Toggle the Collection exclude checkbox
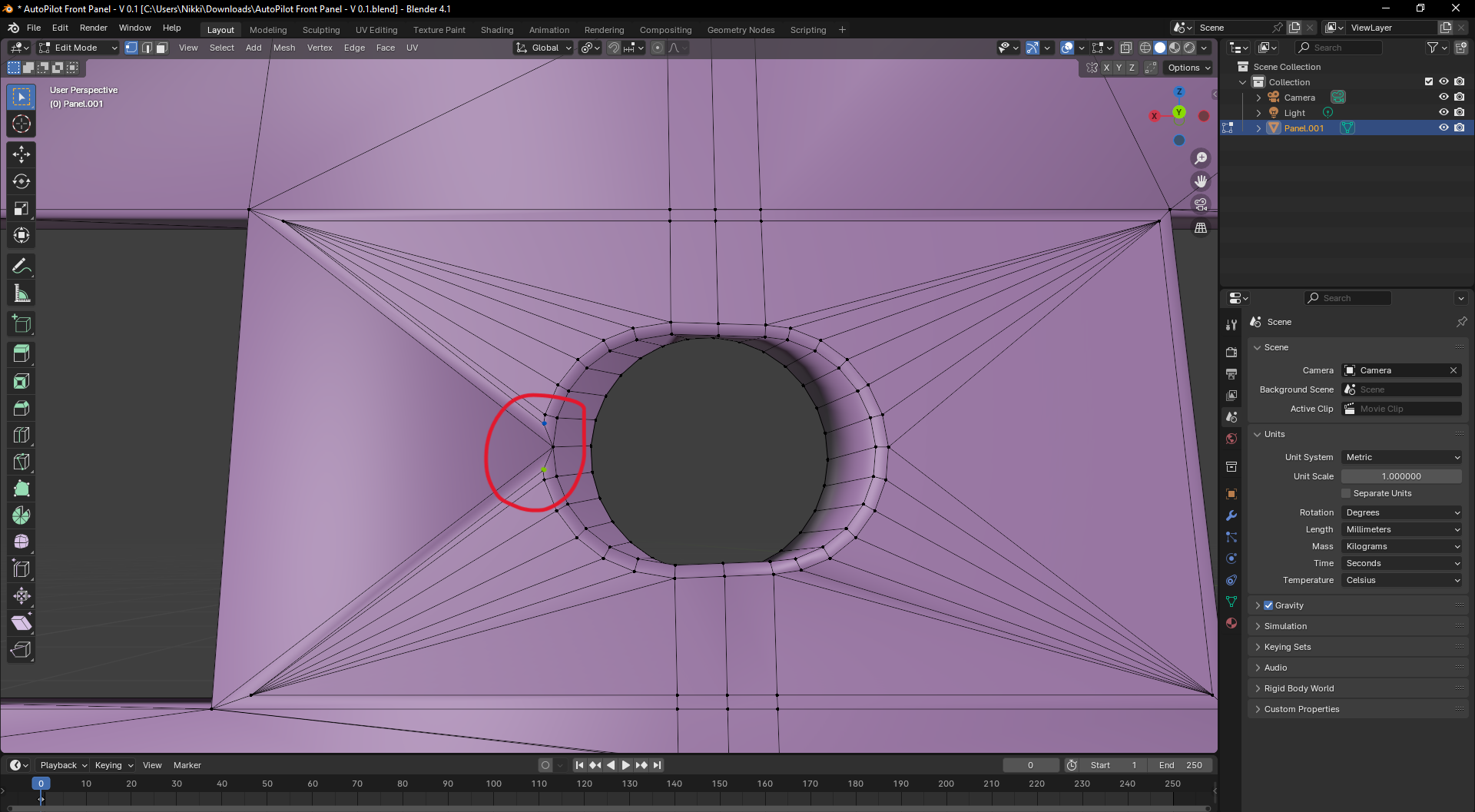The width and height of the screenshot is (1475, 812). click(1429, 82)
